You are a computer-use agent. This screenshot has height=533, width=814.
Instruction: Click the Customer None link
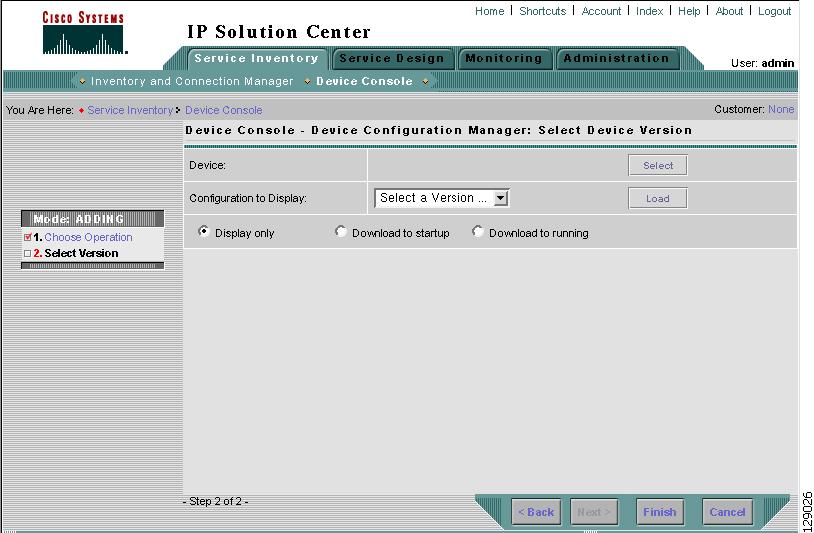[781, 110]
